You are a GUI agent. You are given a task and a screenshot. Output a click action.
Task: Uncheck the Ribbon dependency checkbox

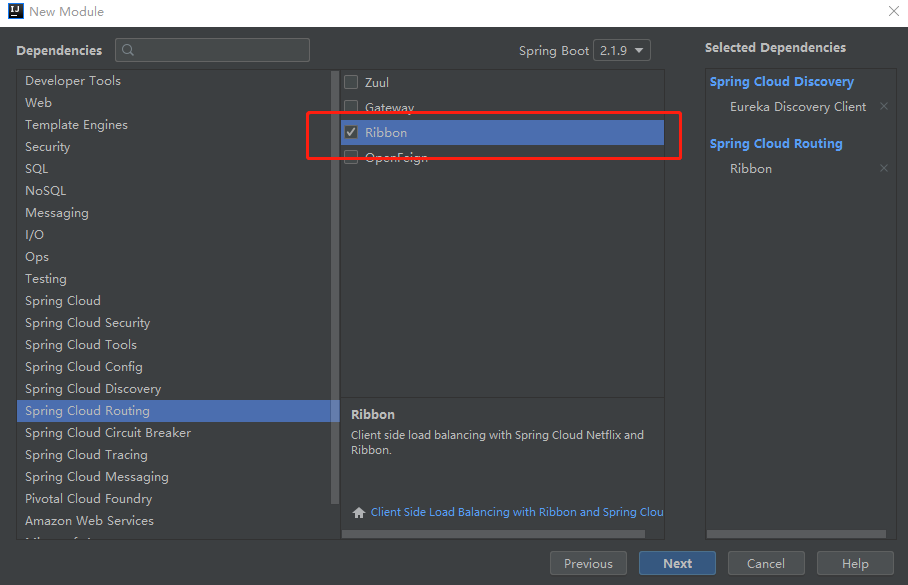point(351,132)
